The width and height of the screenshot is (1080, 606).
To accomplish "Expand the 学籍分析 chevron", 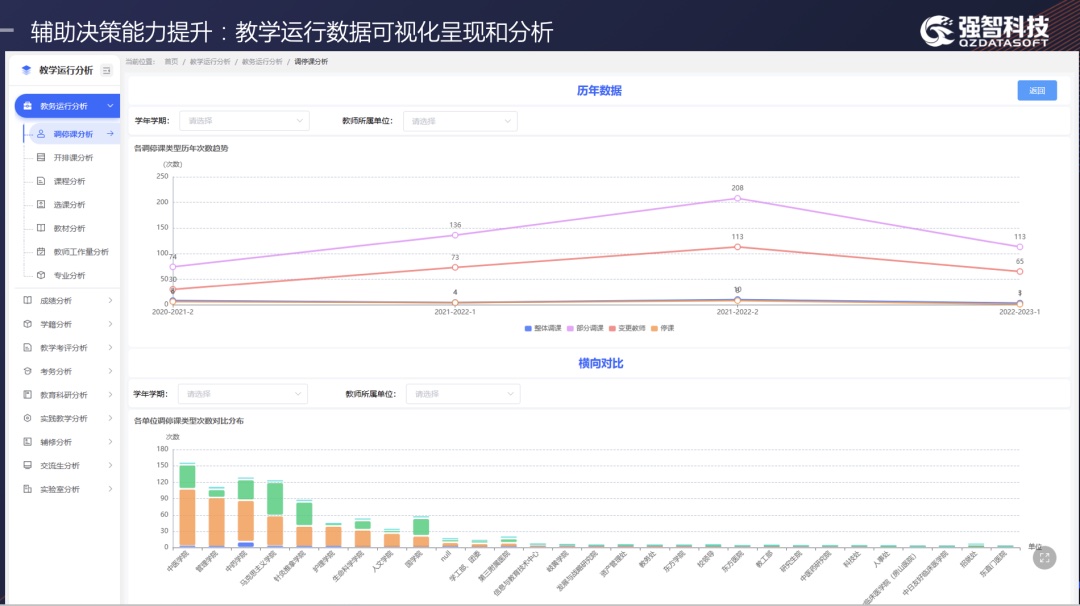I will click(110, 324).
